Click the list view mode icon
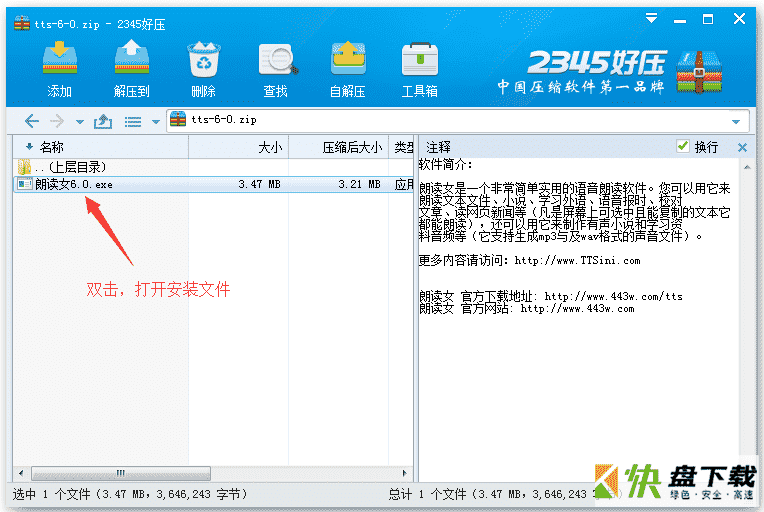This screenshot has height=512, width=764. click(133, 121)
